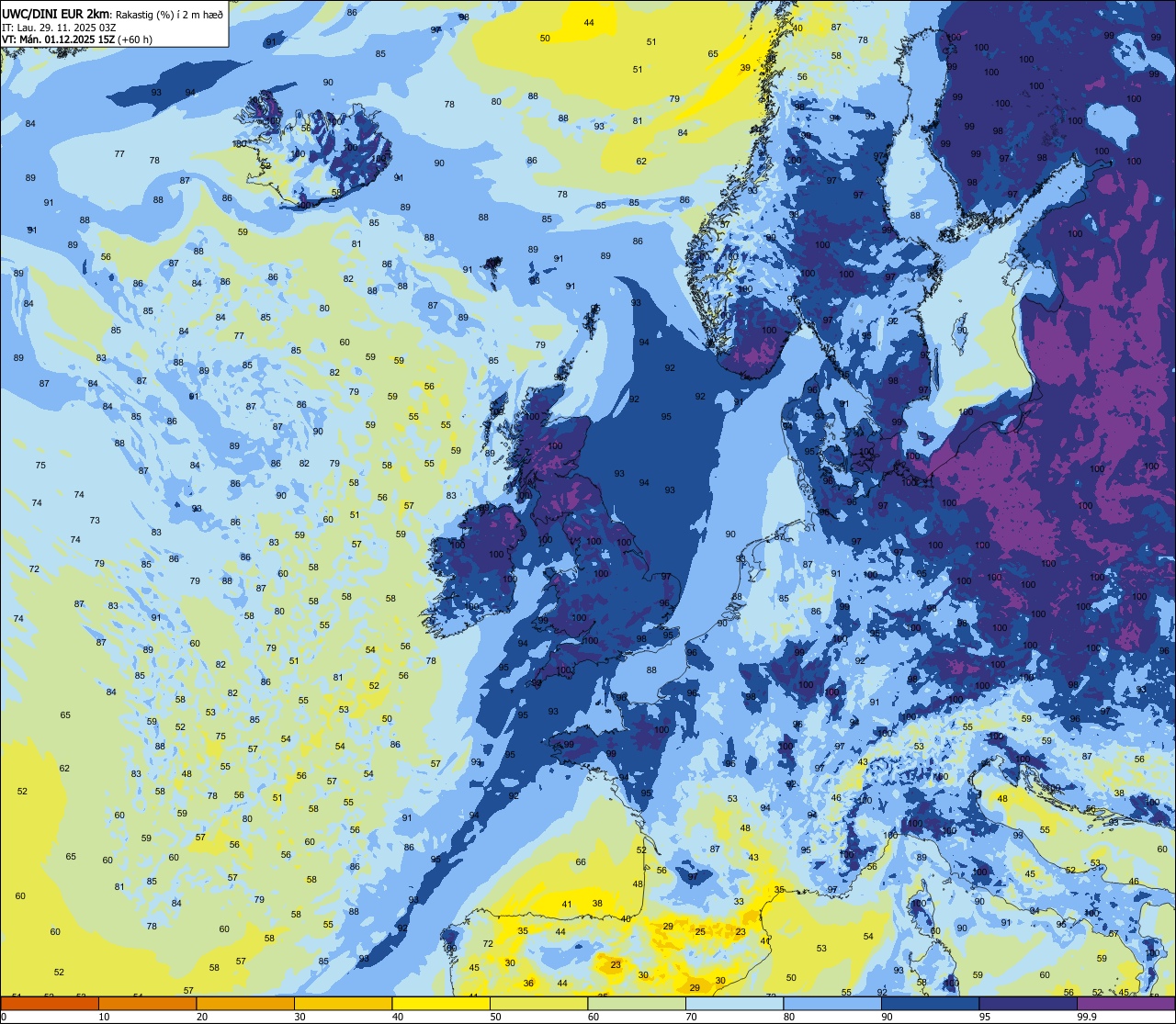The height and width of the screenshot is (1024, 1176).
Task: Click the legend label "10"
Action: [x=104, y=1017]
